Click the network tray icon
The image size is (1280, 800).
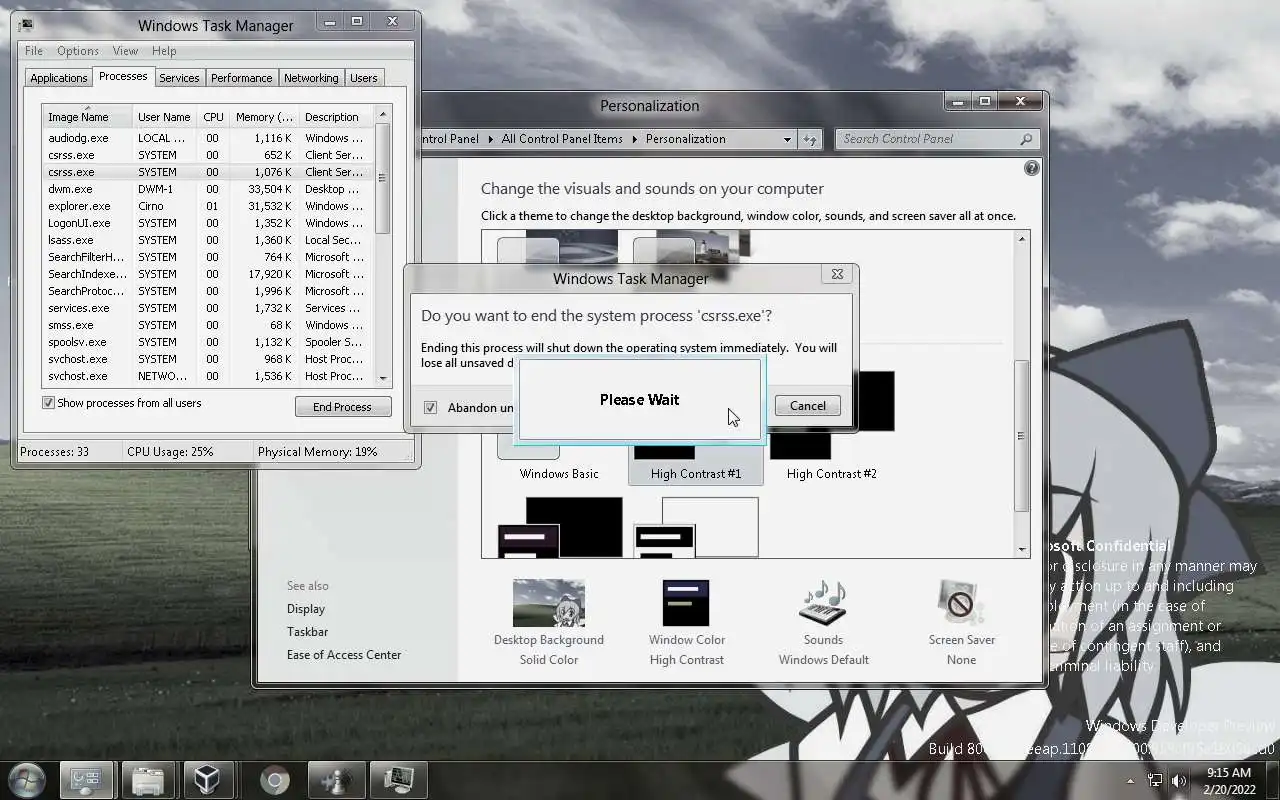coord(1155,780)
